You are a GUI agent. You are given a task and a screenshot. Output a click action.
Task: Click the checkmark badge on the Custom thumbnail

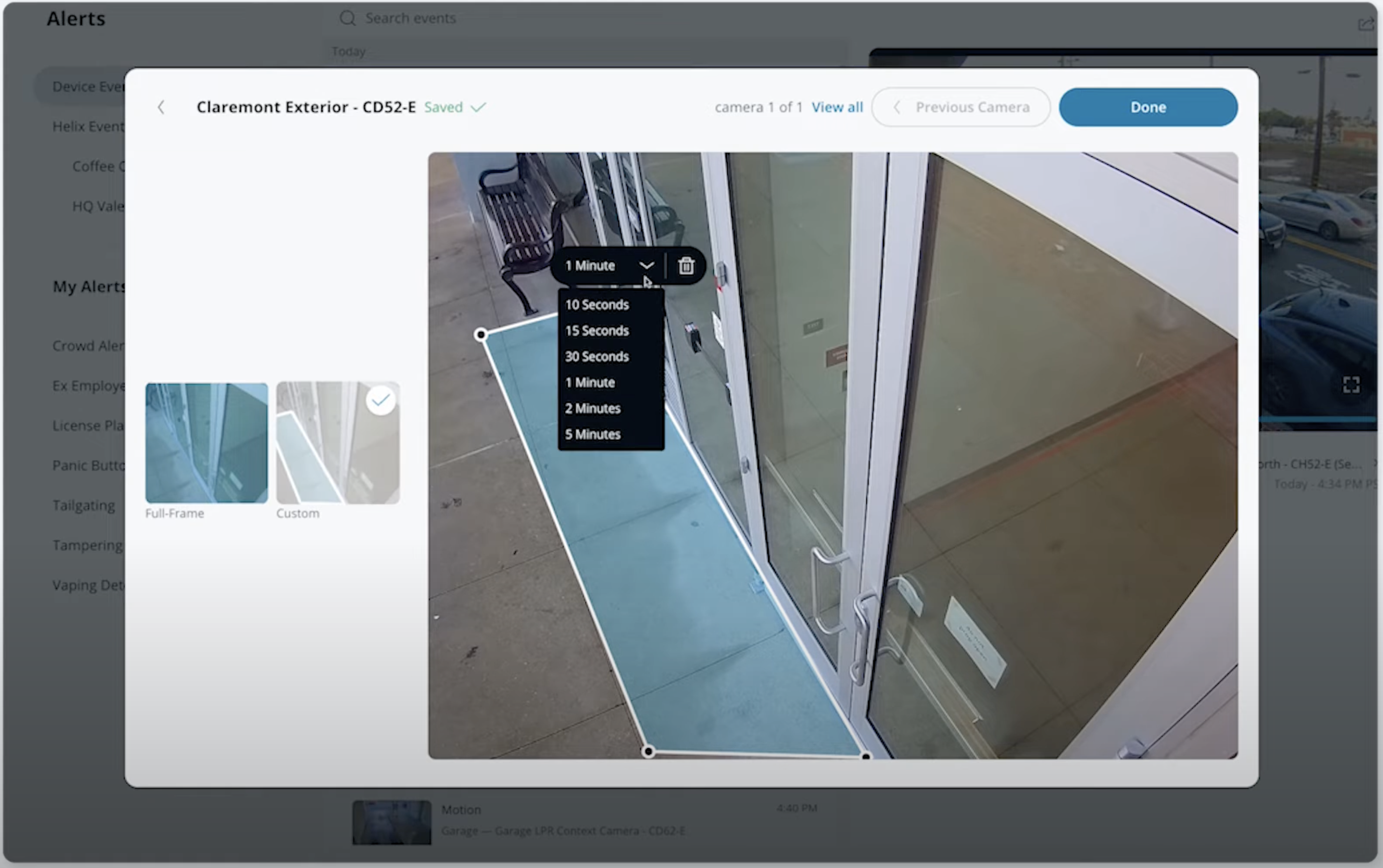tap(381, 400)
